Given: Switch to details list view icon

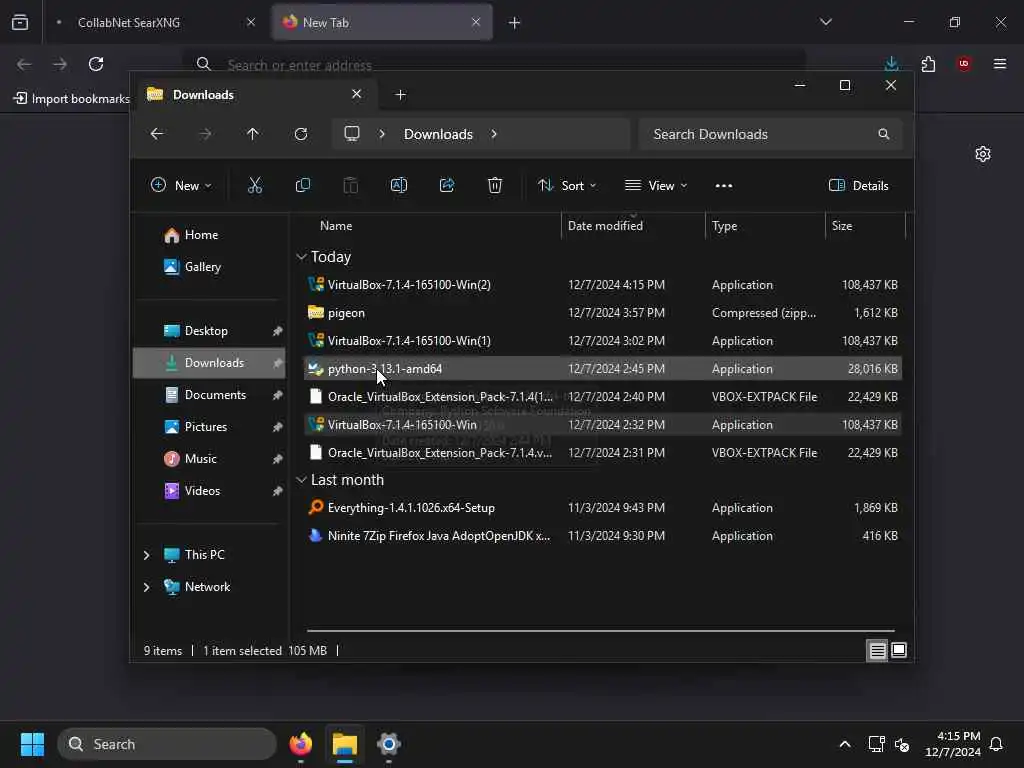Looking at the screenshot, I should tap(877, 650).
